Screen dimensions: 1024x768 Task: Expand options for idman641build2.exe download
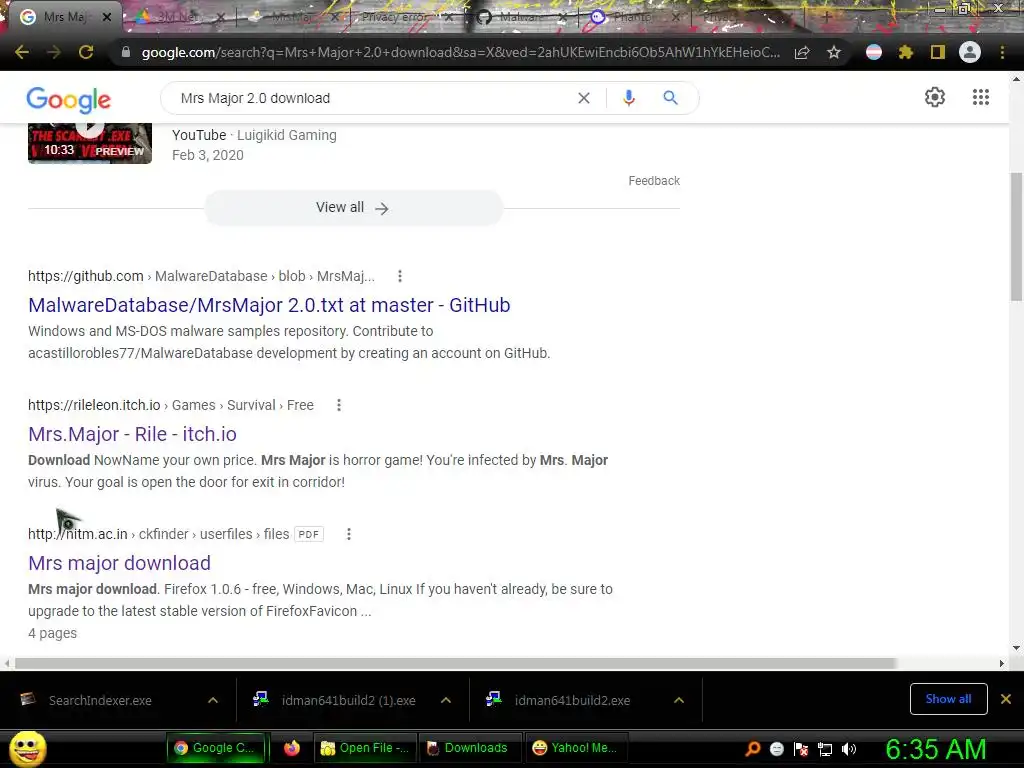pos(679,700)
